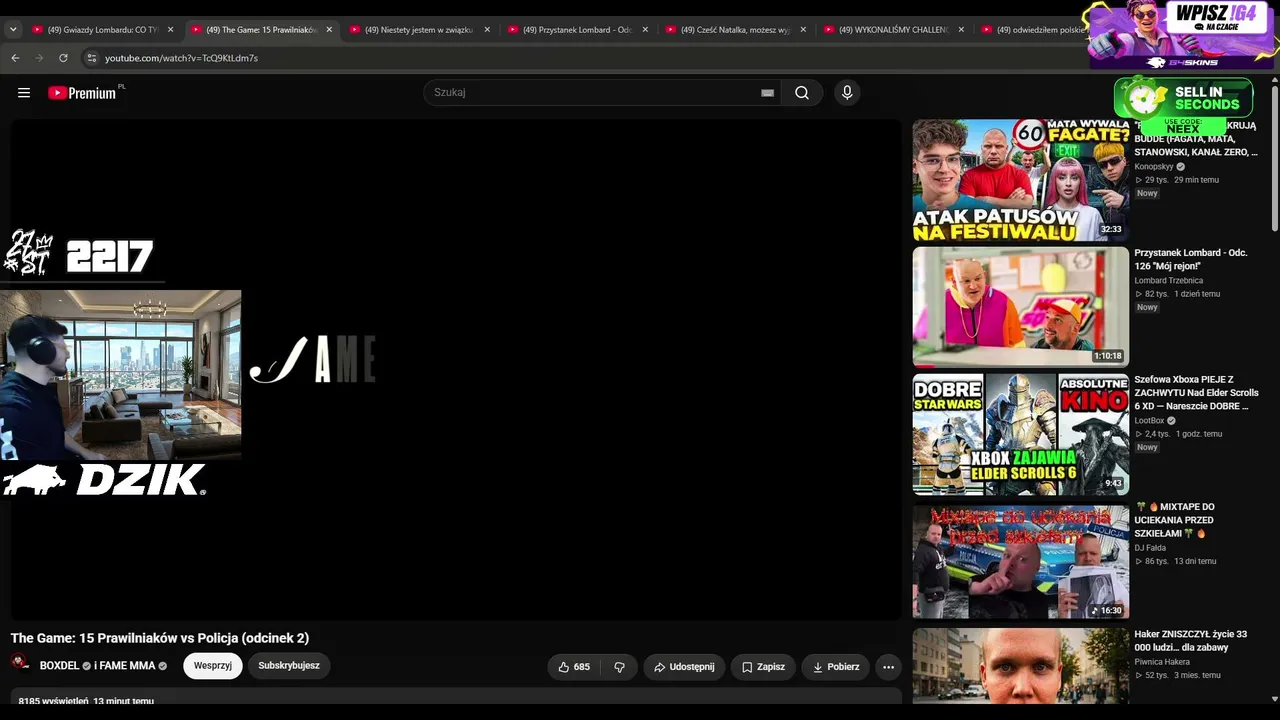The height and width of the screenshot is (720, 1280).
Task: Open Przystanek Lombard Odc. 126 thumbnail
Action: [x=1020, y=307]
